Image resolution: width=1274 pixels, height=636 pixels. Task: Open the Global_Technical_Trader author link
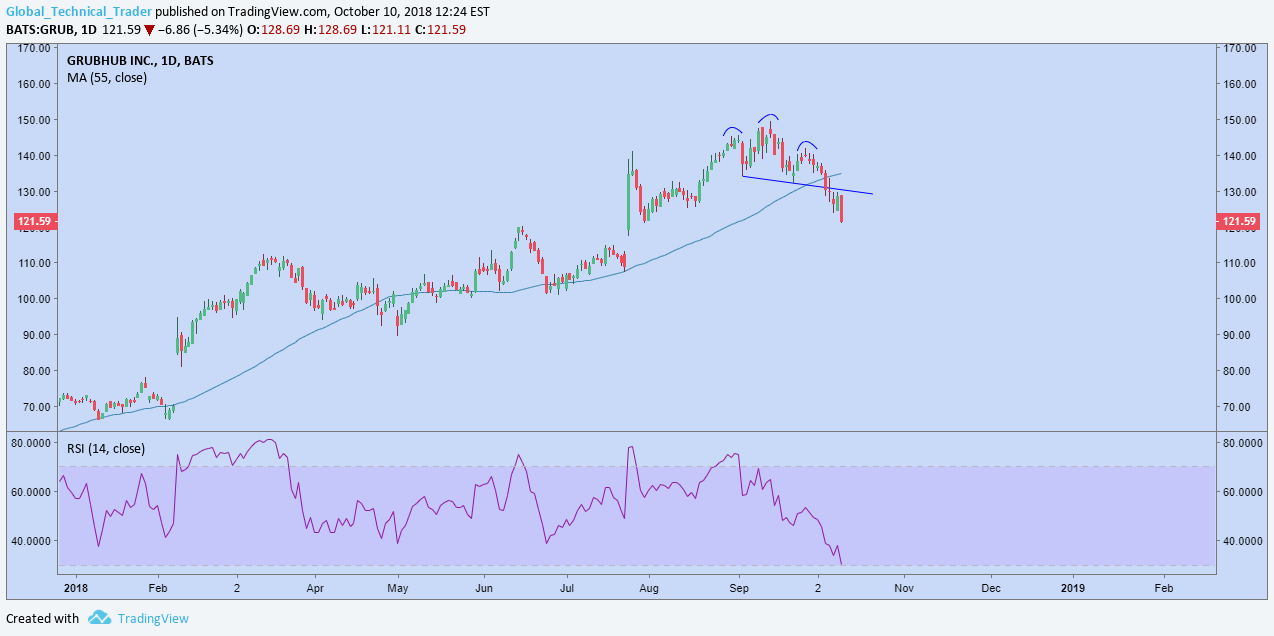coord(79,12)
